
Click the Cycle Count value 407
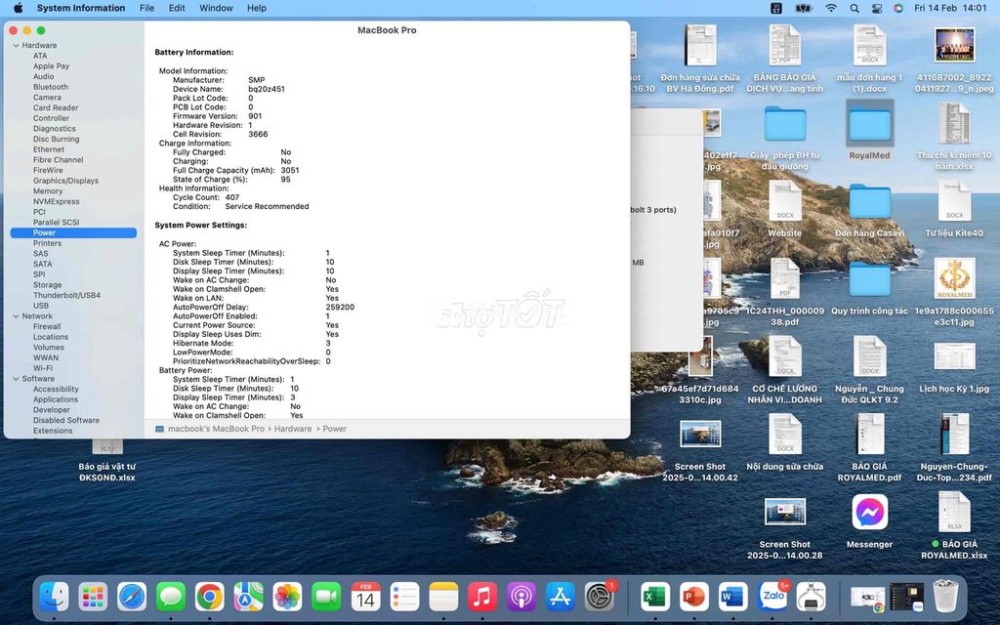[x=232, y=198]
